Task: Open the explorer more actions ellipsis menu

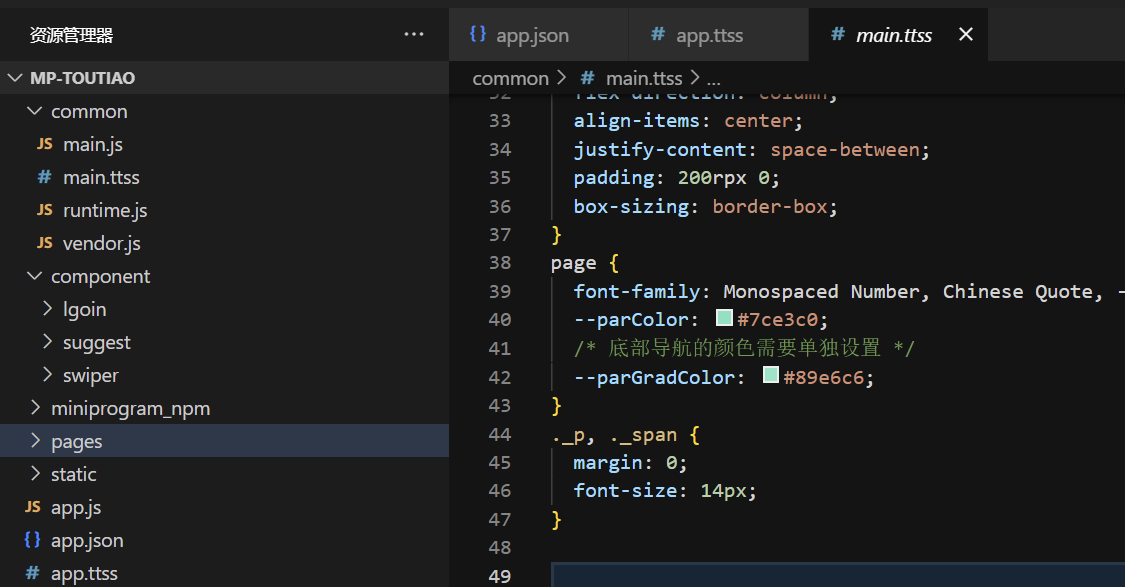Action: click(x=414, y=35)
